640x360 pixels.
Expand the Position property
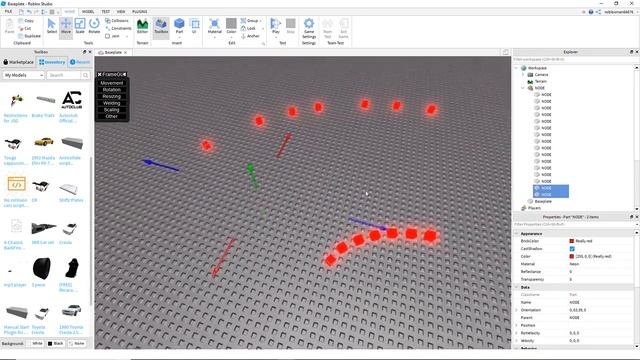click(x=516, y=325)
